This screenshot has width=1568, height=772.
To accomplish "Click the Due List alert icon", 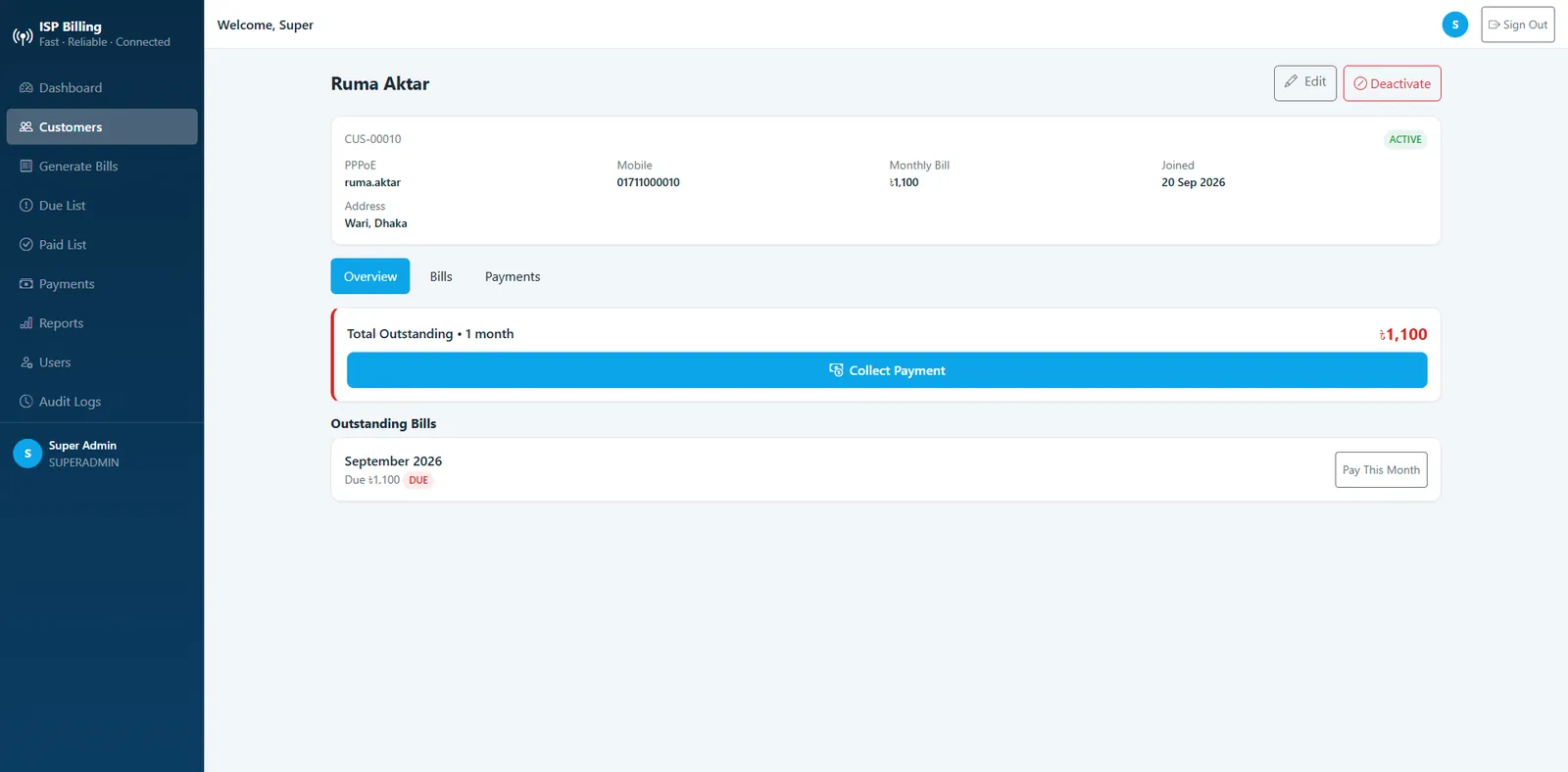I will [26, 206].
